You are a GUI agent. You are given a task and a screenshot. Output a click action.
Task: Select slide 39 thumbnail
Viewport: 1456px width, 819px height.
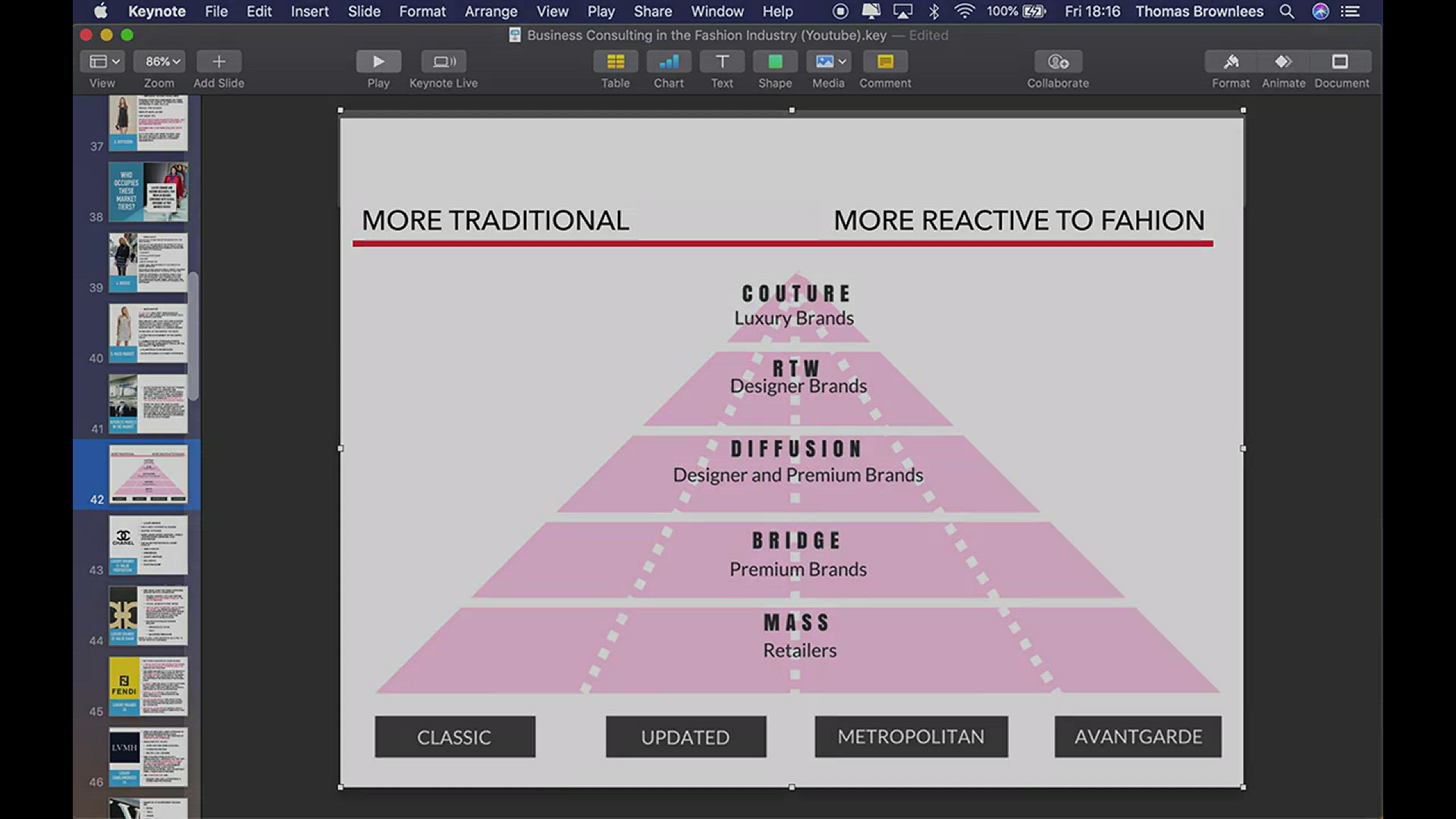tap(148, 262)
